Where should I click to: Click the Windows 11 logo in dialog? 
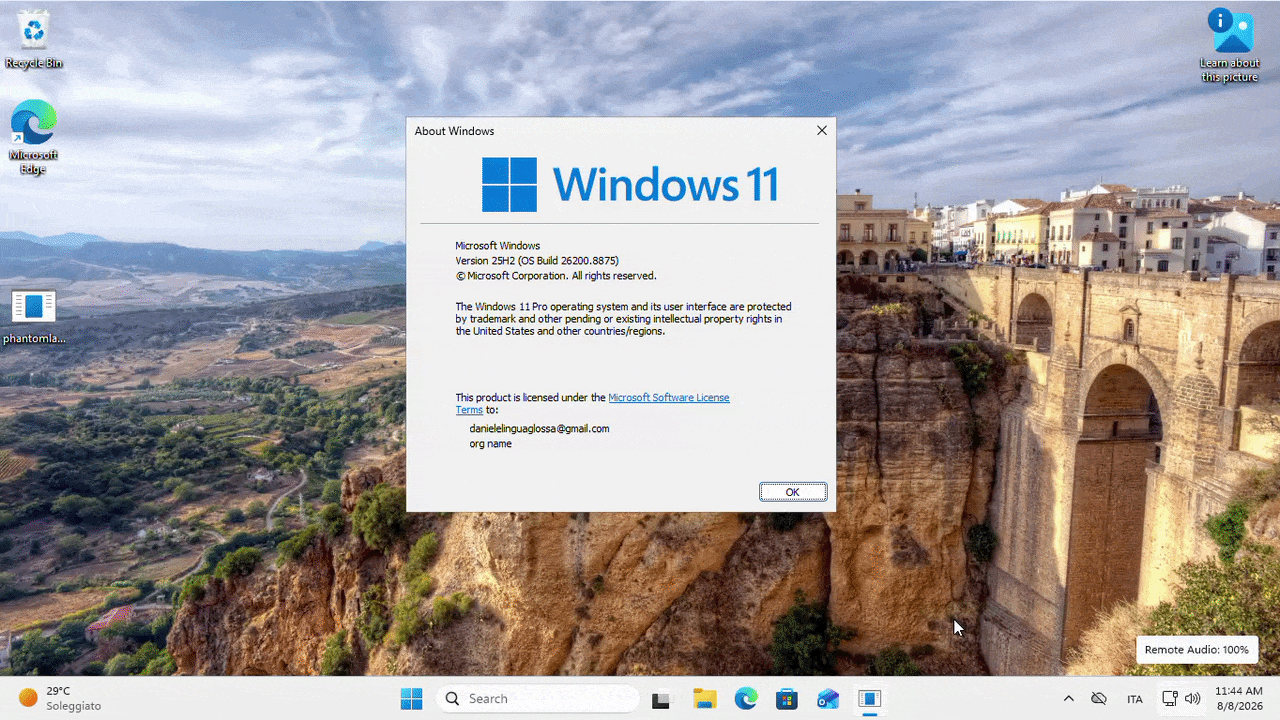click(x=630, y=185)
